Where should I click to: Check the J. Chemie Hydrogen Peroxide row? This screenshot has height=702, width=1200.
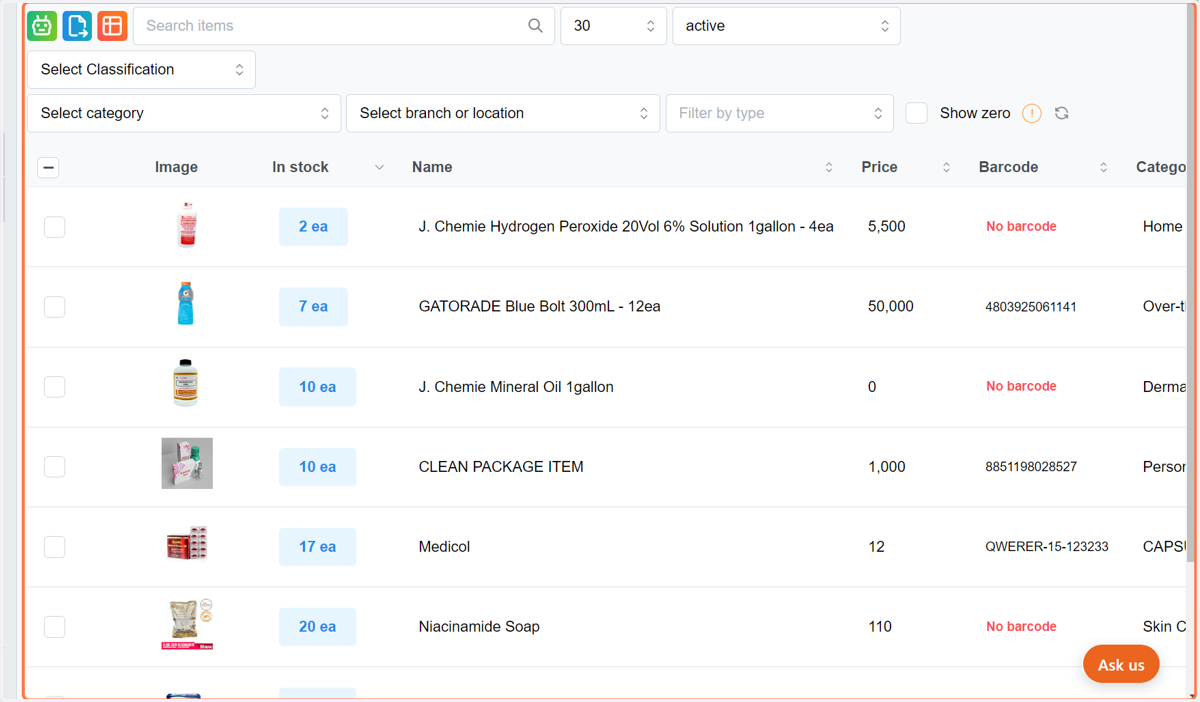[55, 227]
